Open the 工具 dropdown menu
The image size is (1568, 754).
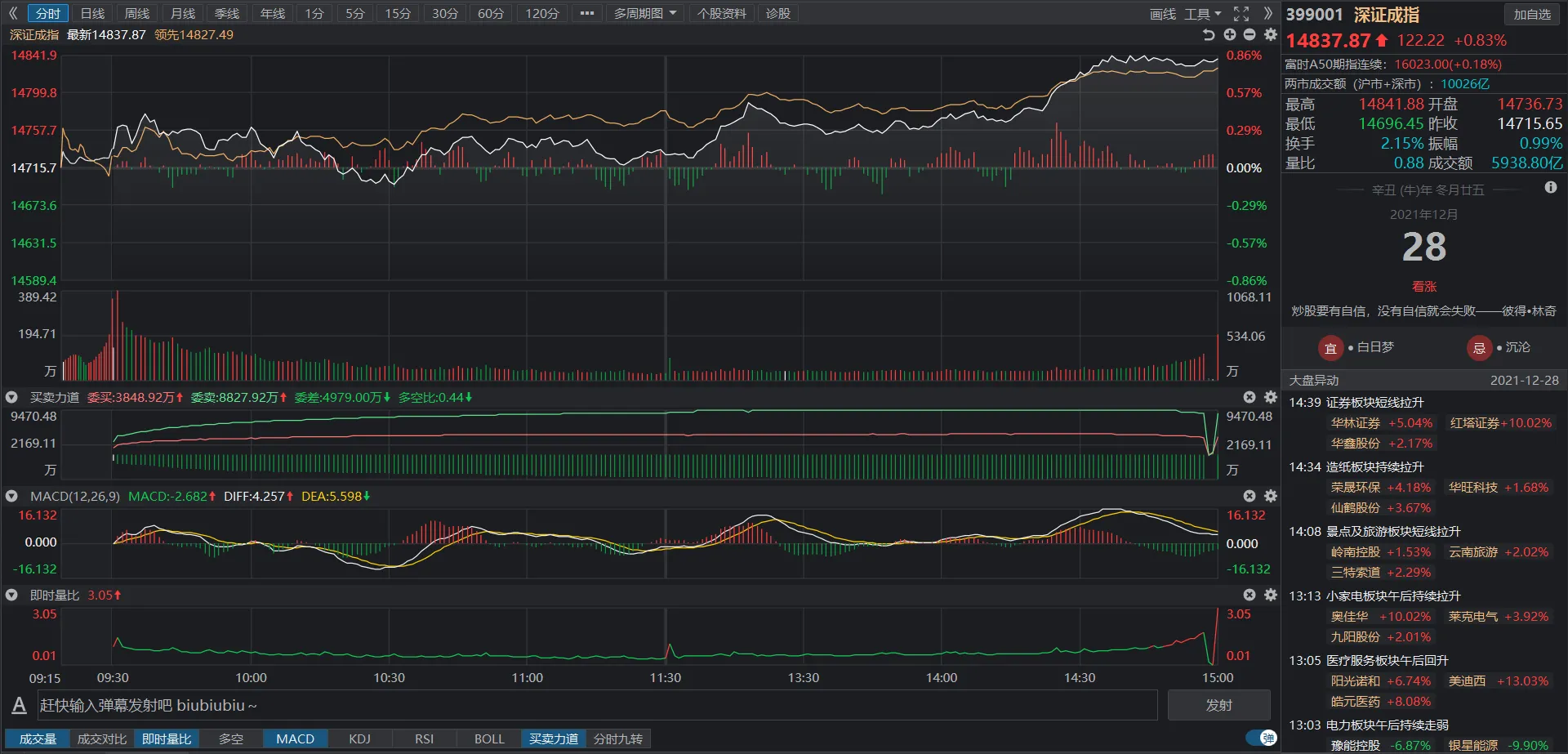click(1202, 14)
